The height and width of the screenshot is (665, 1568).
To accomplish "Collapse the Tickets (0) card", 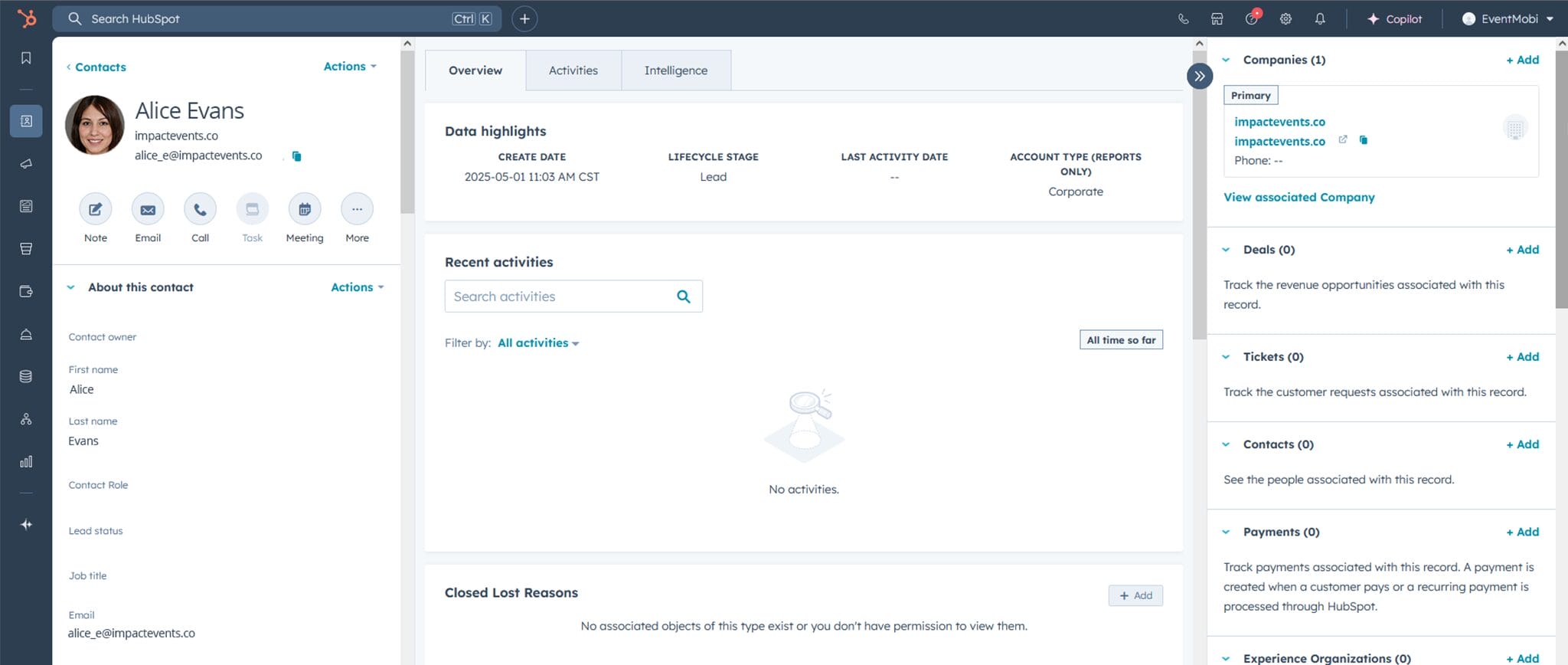I will click(x=1226, y=357).
